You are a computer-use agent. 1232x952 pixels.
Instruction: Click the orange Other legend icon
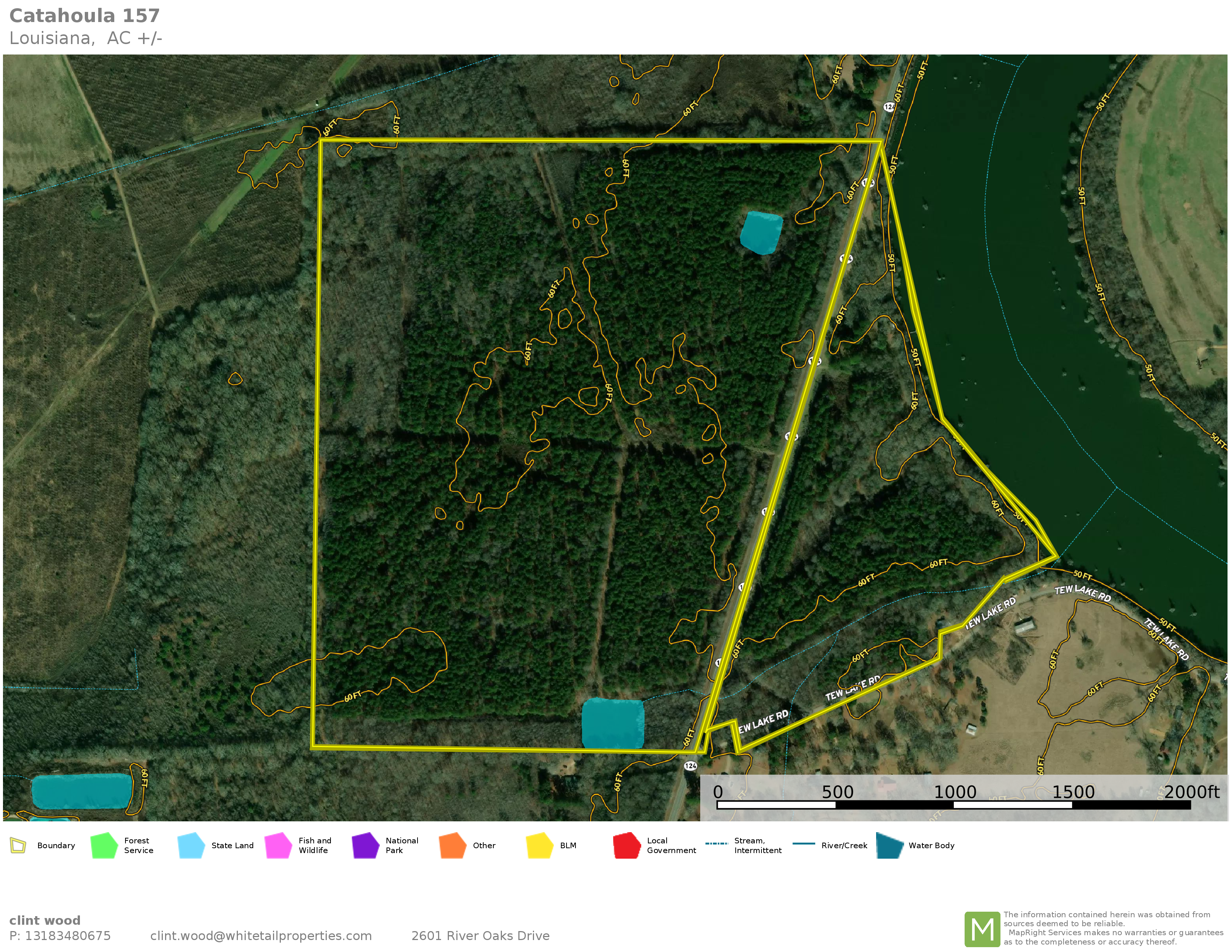(x=452, y=845)
